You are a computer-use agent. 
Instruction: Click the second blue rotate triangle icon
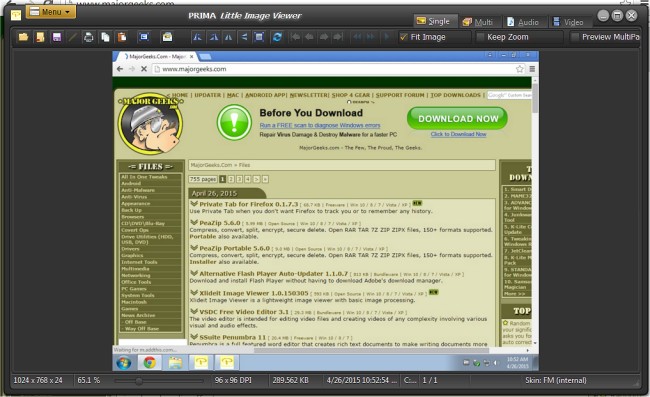coord(213,37)
